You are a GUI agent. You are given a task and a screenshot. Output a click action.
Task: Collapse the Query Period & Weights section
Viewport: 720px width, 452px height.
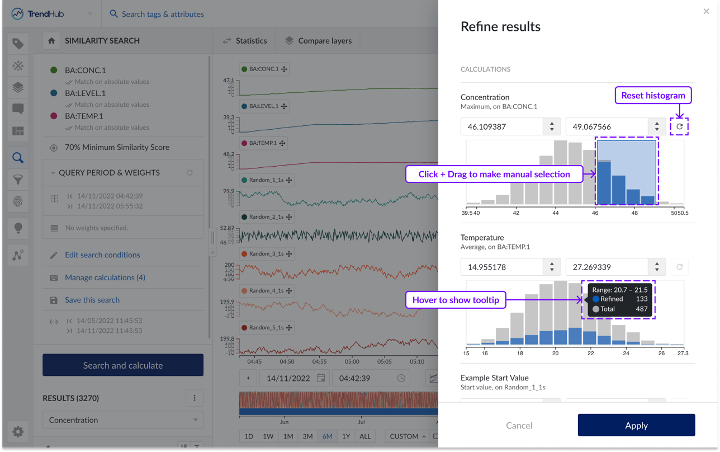pos(53,172)
